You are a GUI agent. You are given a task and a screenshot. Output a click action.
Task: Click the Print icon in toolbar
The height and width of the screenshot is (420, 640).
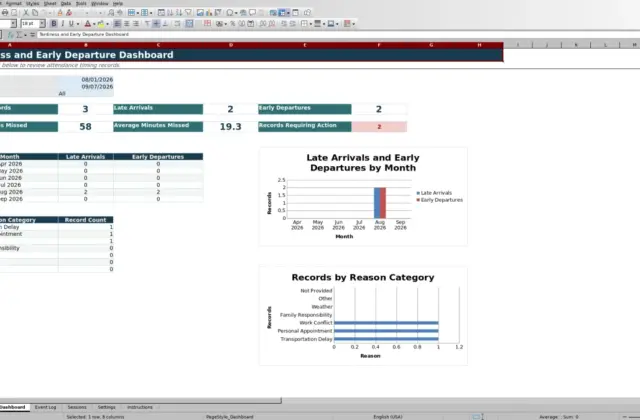tap(5, 13)
